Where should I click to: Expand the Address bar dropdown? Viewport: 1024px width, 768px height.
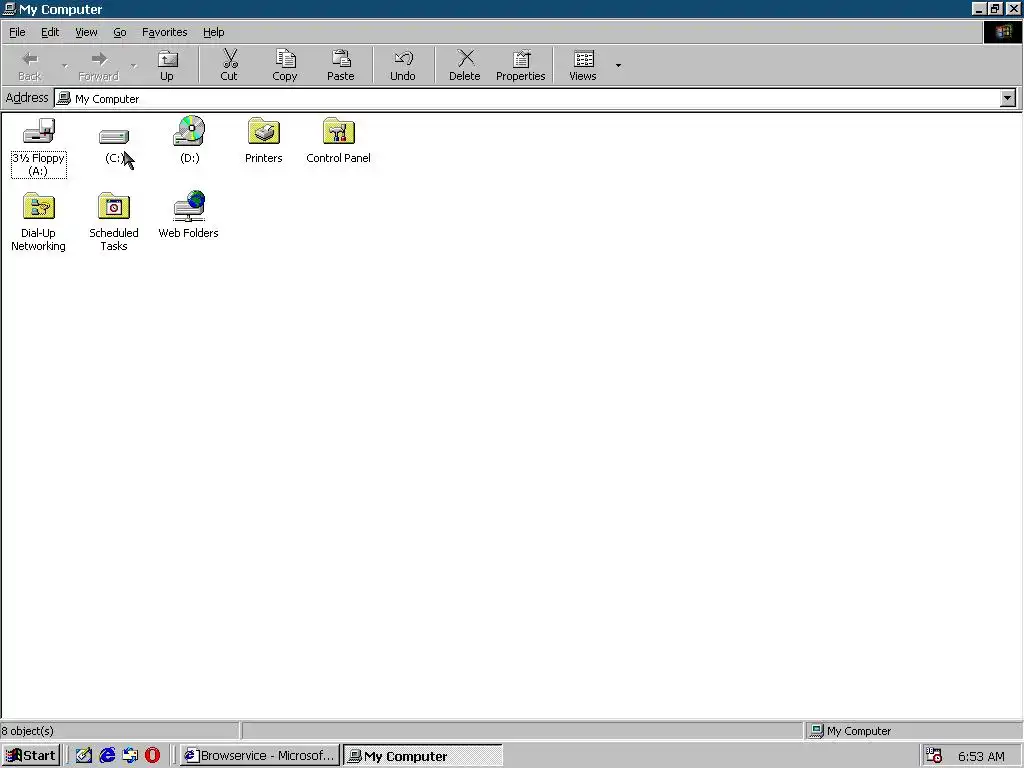[1008, 99]
